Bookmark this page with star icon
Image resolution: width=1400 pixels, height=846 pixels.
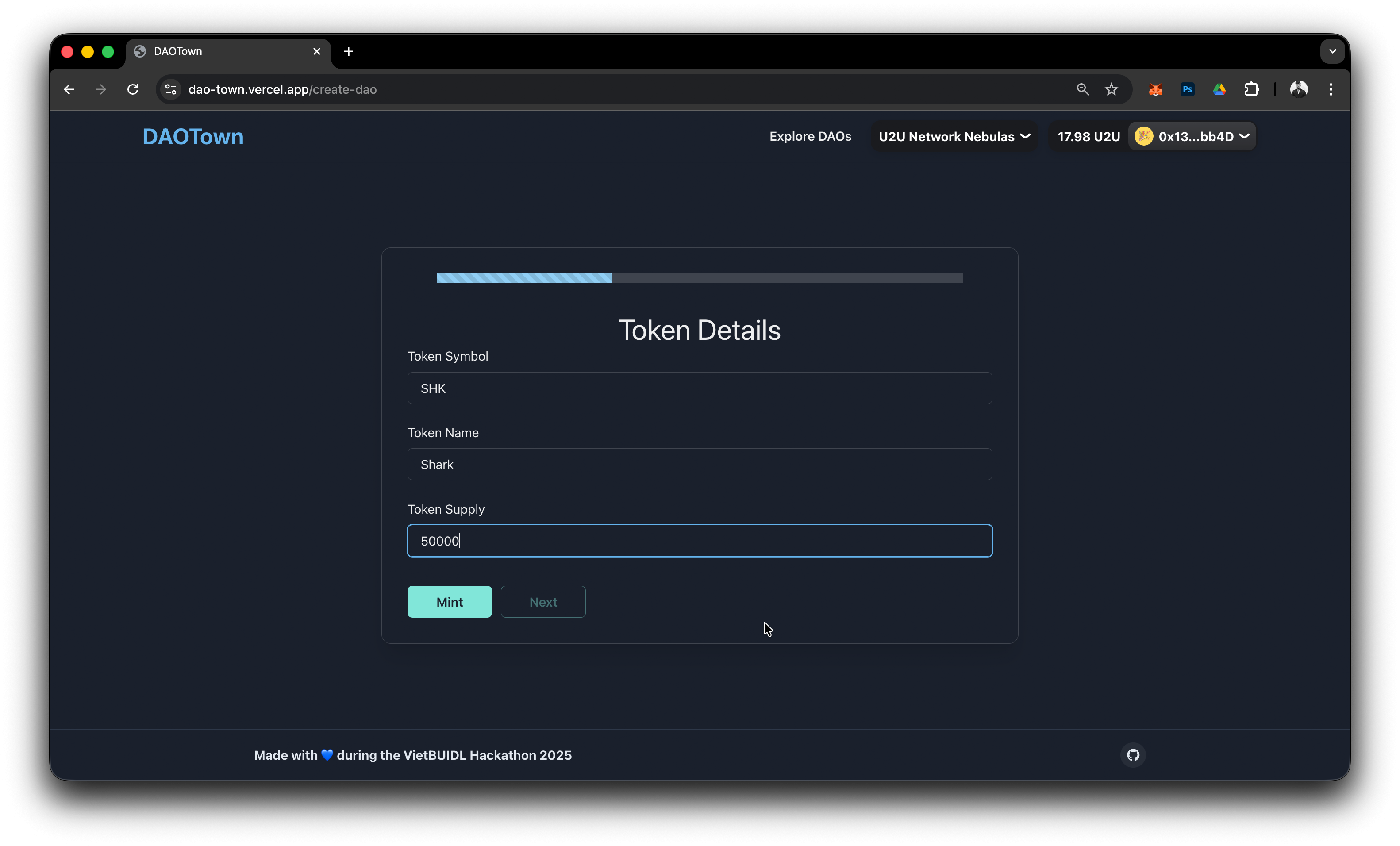[1112, 89]
